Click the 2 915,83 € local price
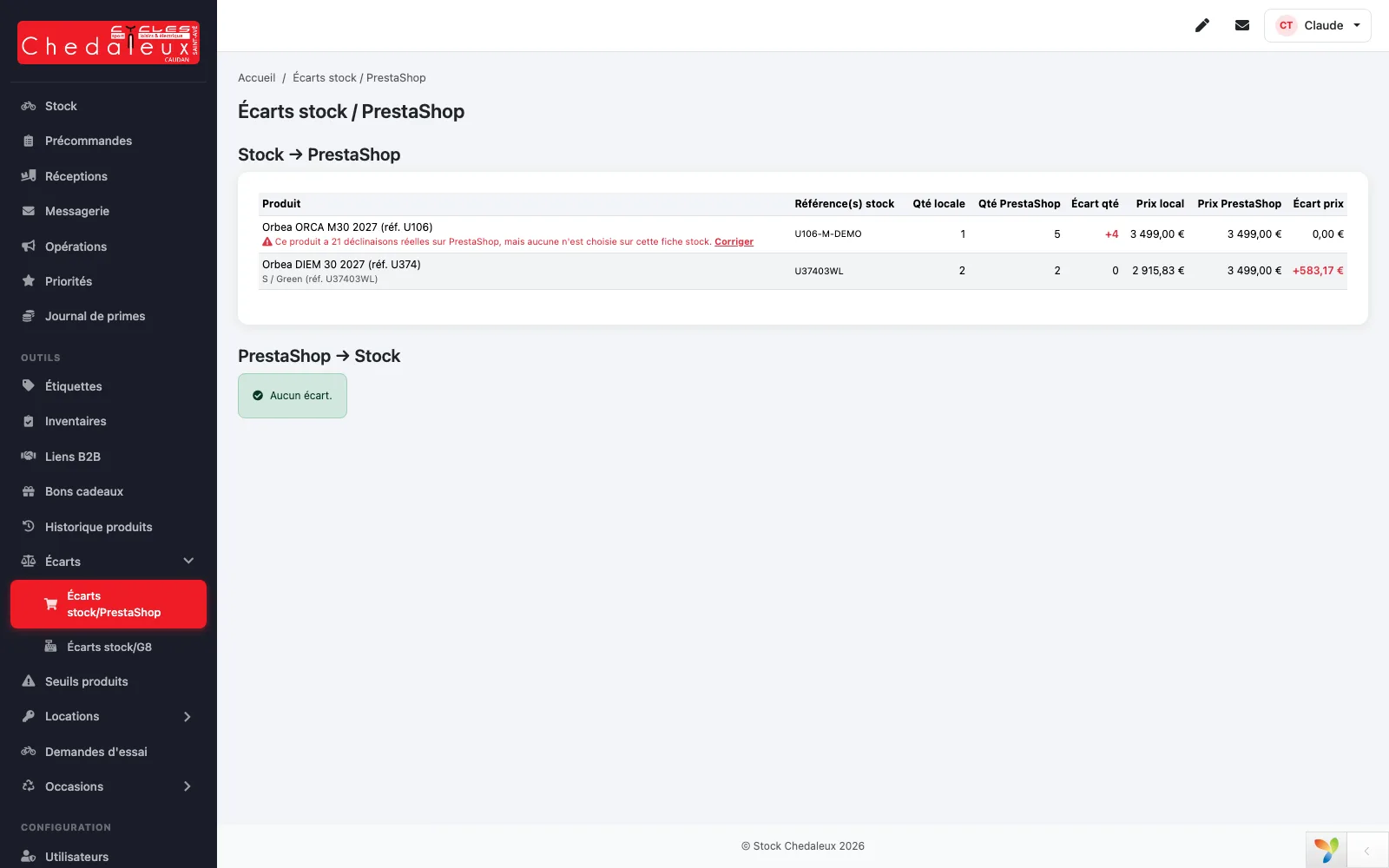Viewport: 1389px width, 868px height. 1158,271
